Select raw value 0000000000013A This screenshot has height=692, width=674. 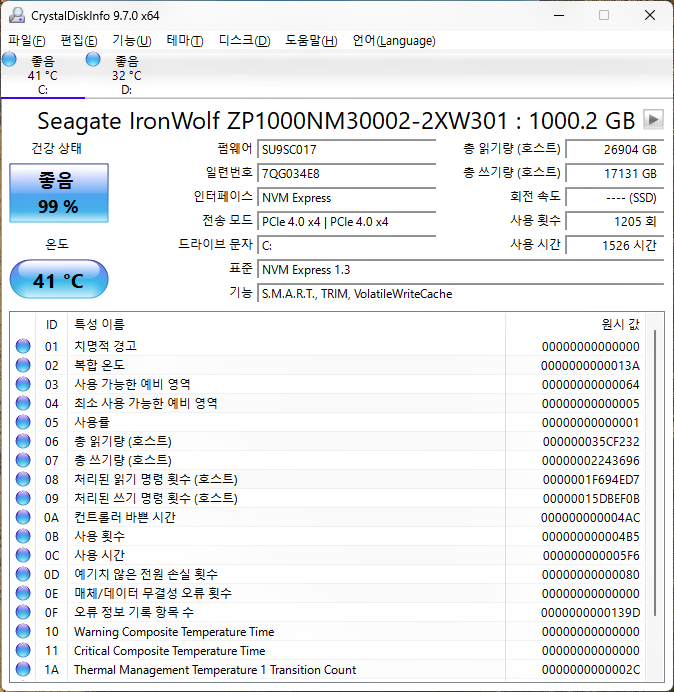pyautogui.click(x=591, y=366)
